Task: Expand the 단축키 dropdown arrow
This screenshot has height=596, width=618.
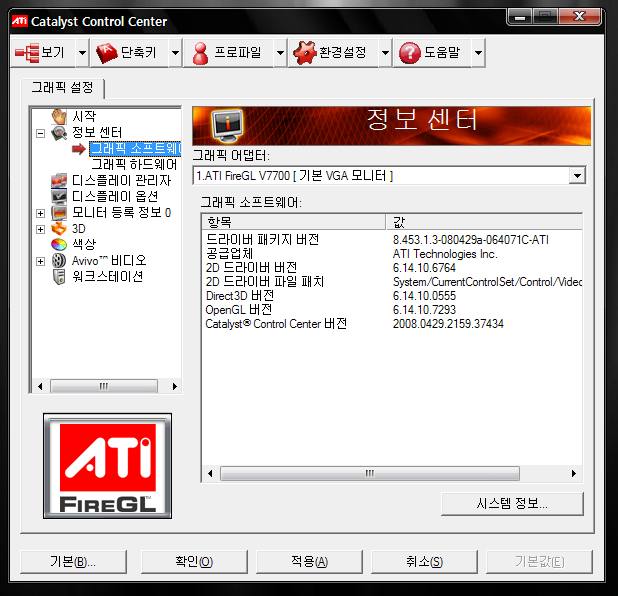Action: (x=175, y=52)
